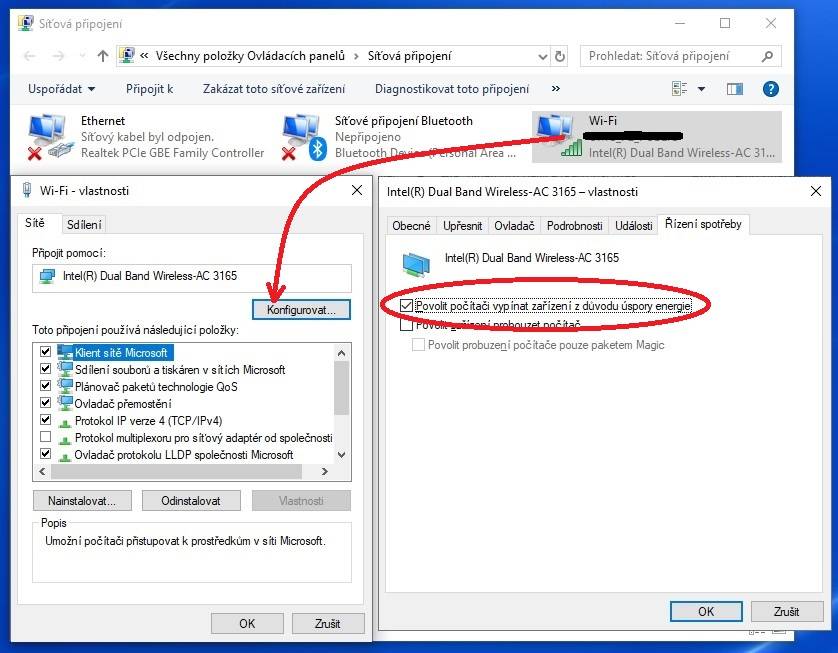This screenshot has height=653, width=838.
Task: Change view layout icon in toolbar
Action: [679, 89]
